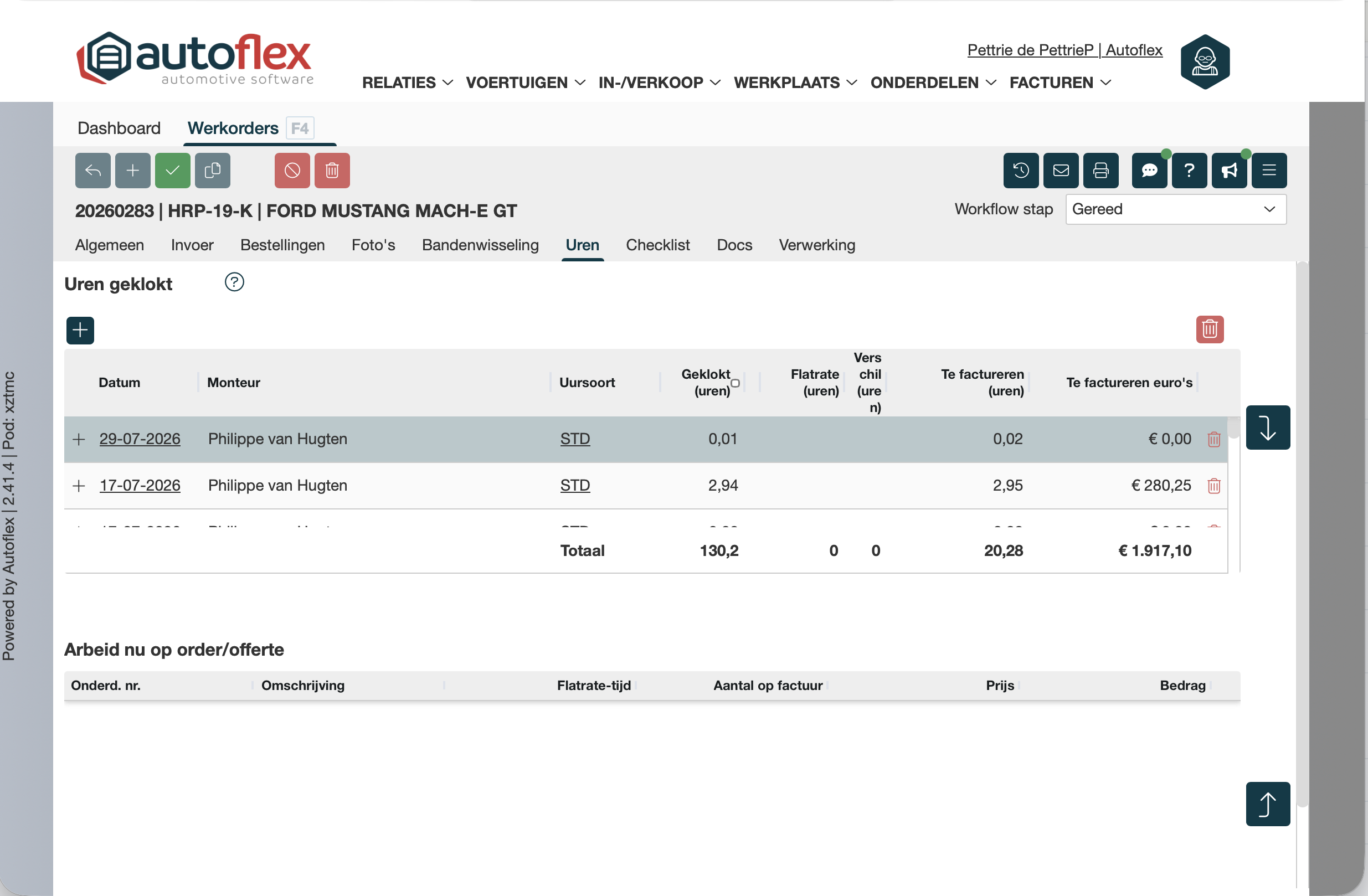Open the 29-07-2026 date link
The width and height of the screenshot is (1368, 896).
pyautogui.click(x=140, y=439)
